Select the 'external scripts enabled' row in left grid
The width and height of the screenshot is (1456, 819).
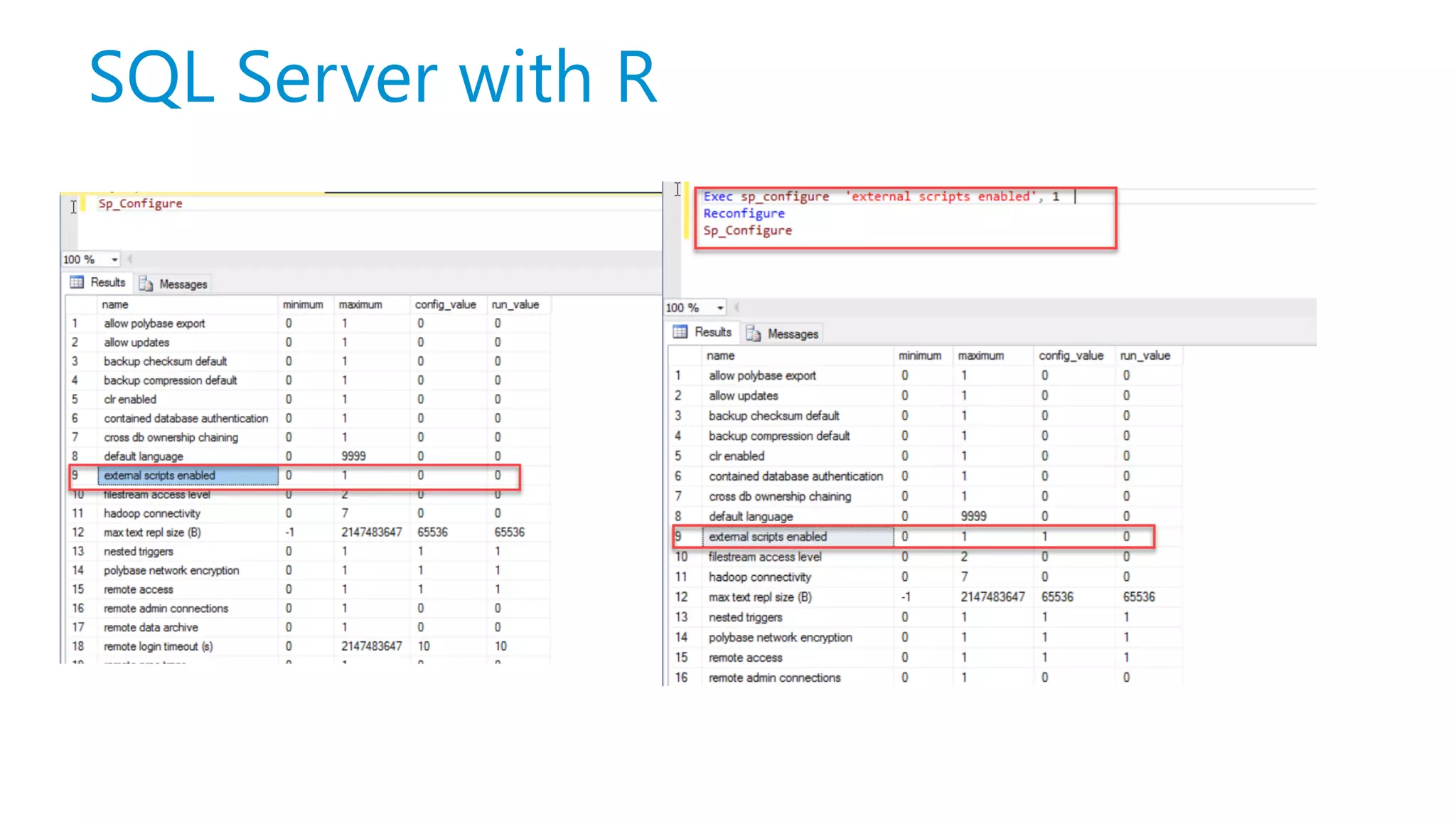pos(159,475)
